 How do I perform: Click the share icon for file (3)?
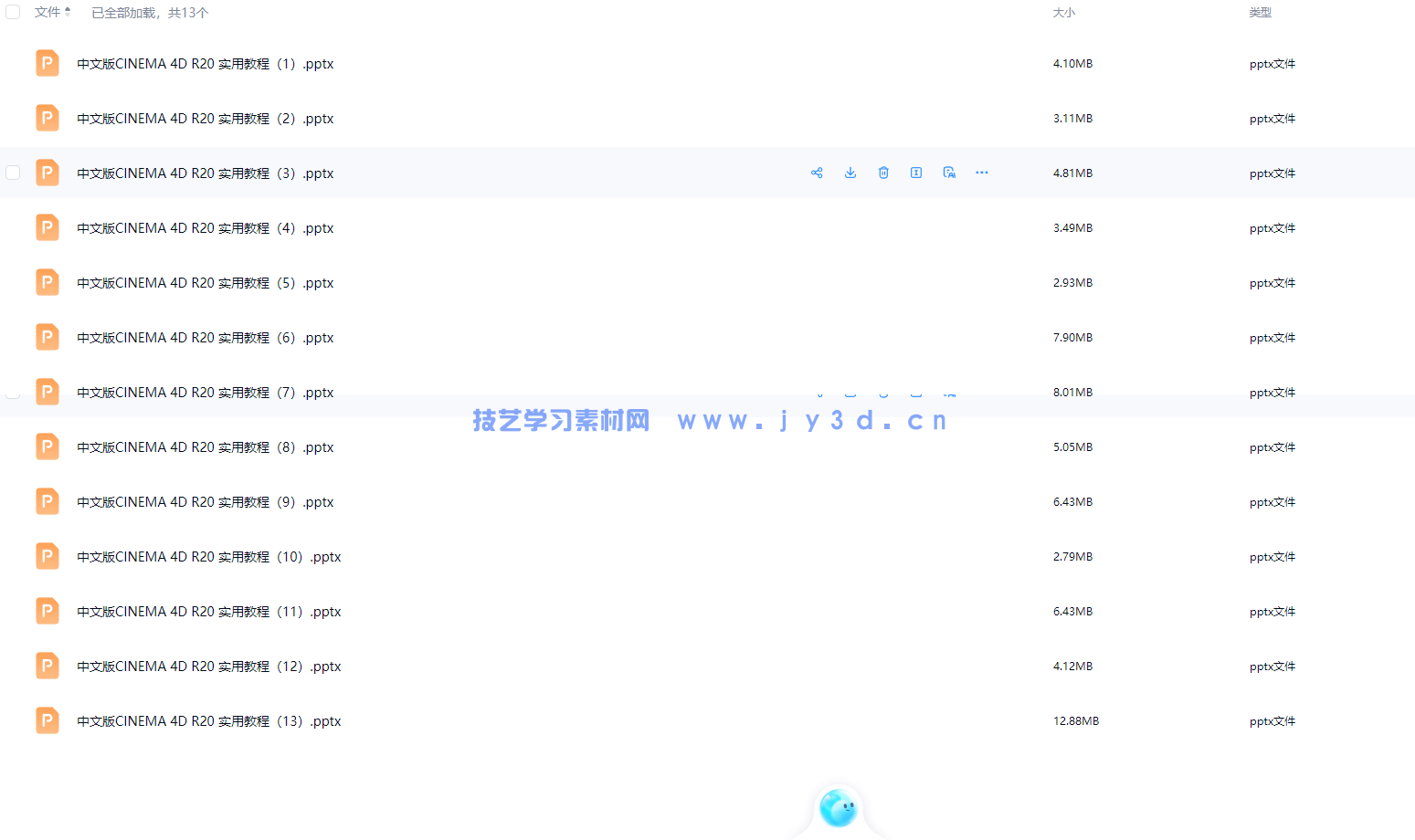pyautogui.click(x=817, y=173)
